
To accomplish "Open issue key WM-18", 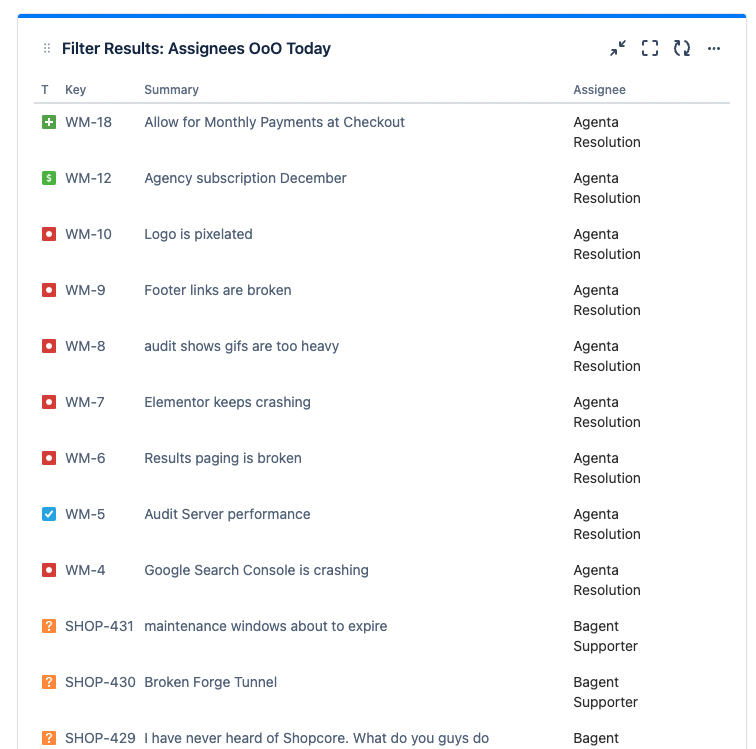I will [x=88, y=122].
